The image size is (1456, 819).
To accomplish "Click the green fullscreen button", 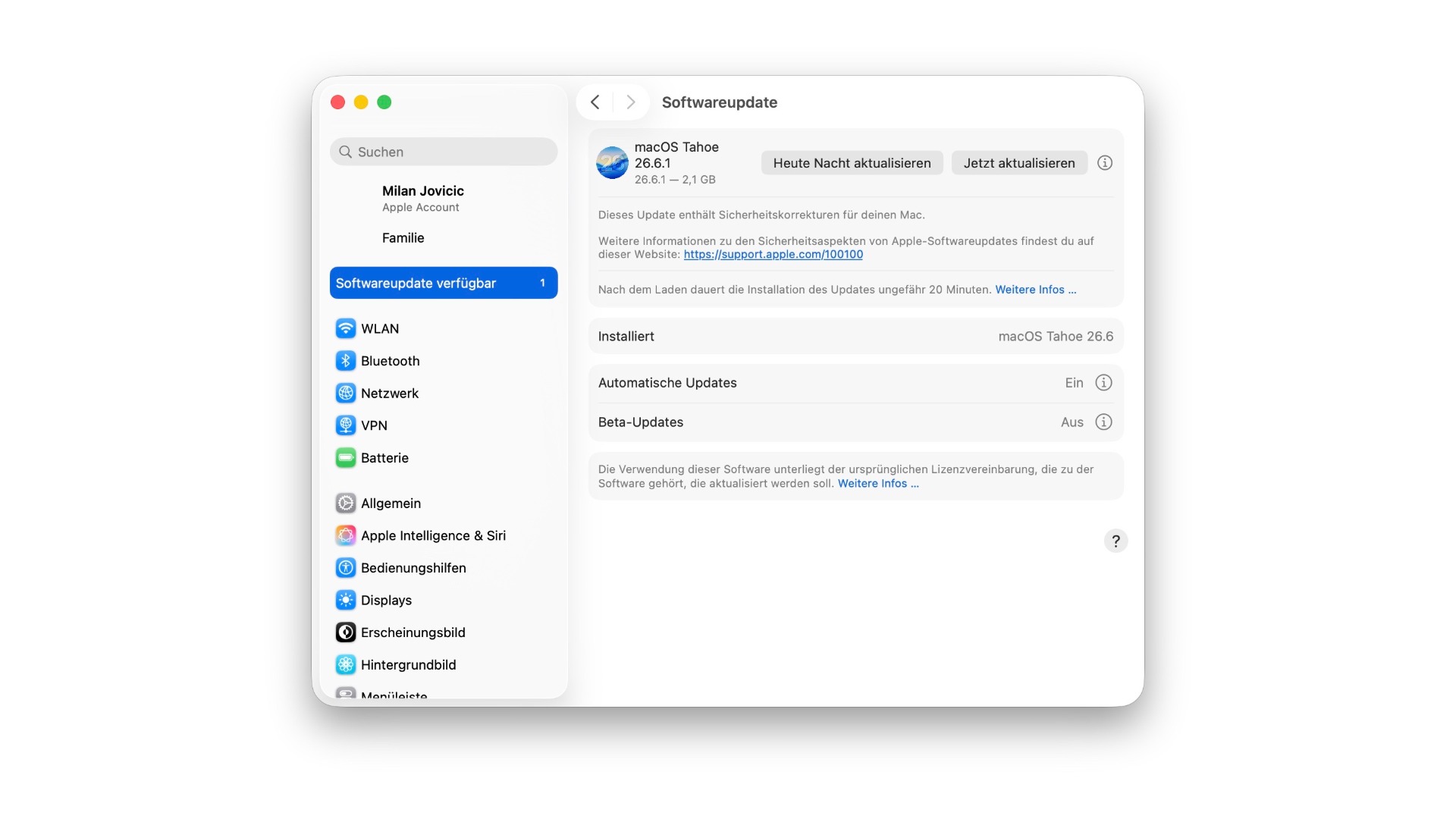I will coord(384,102).
